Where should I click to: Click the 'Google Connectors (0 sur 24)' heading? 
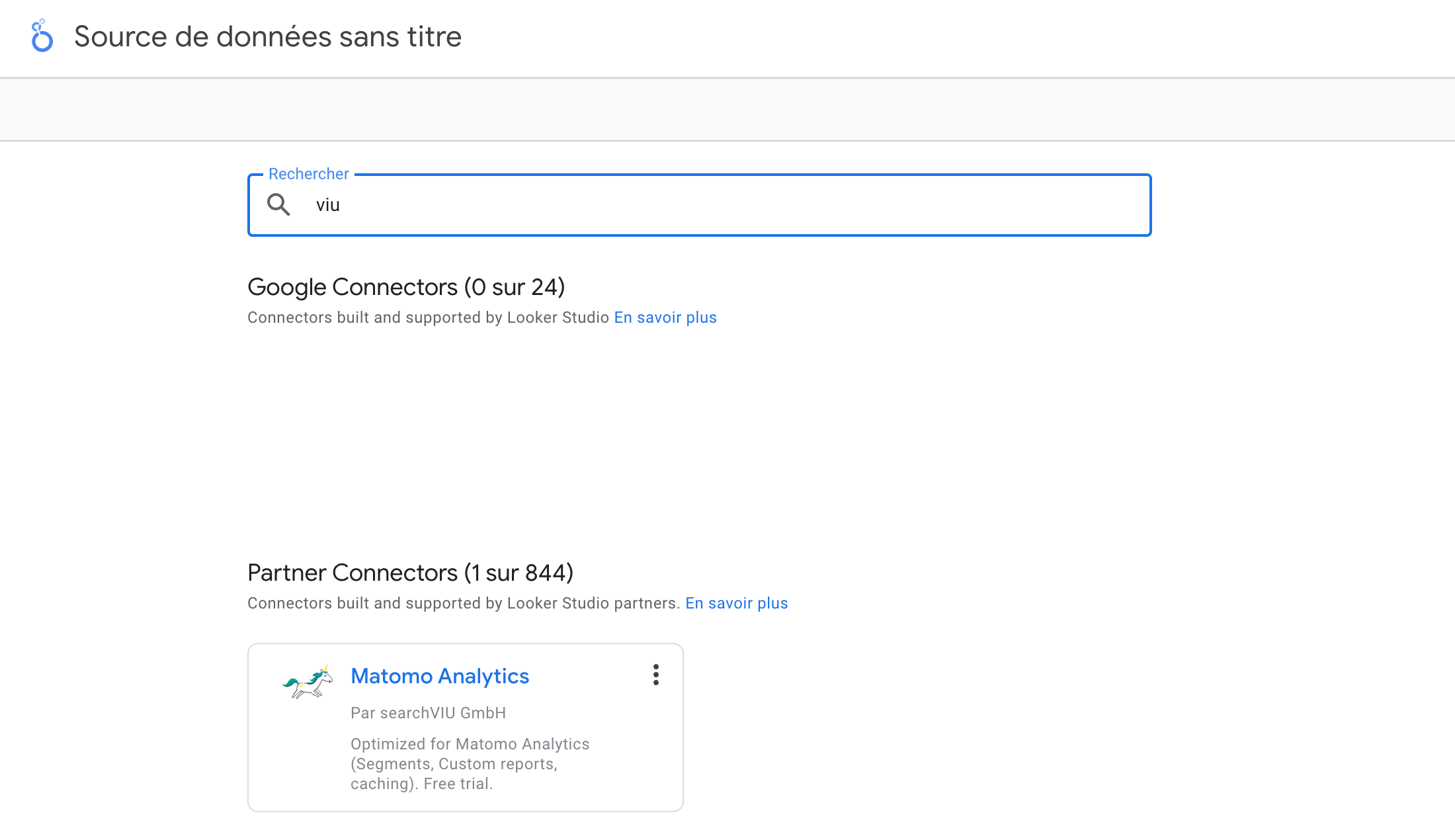coord(406,287)
